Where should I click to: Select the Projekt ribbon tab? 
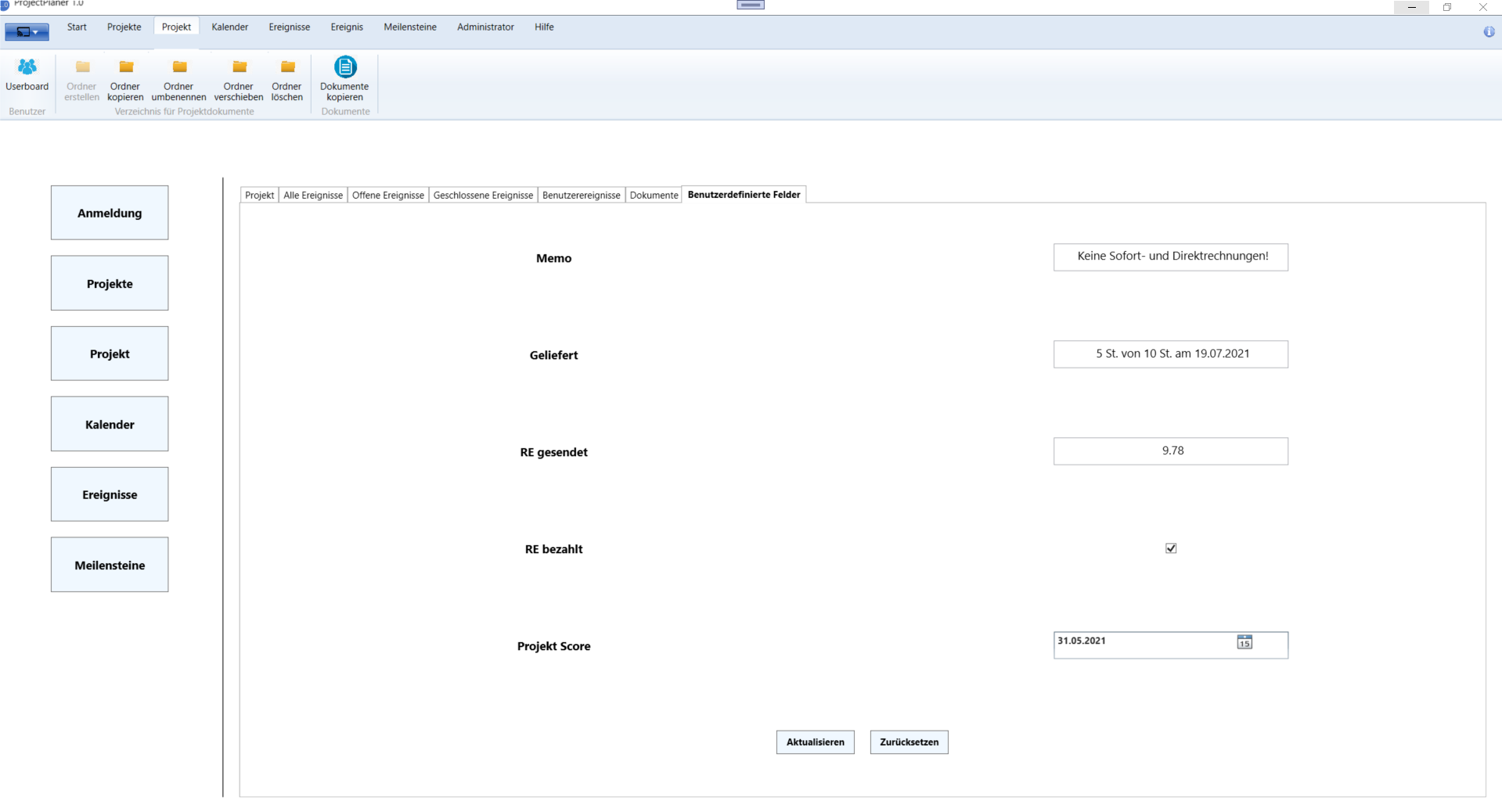click(176, 27)
